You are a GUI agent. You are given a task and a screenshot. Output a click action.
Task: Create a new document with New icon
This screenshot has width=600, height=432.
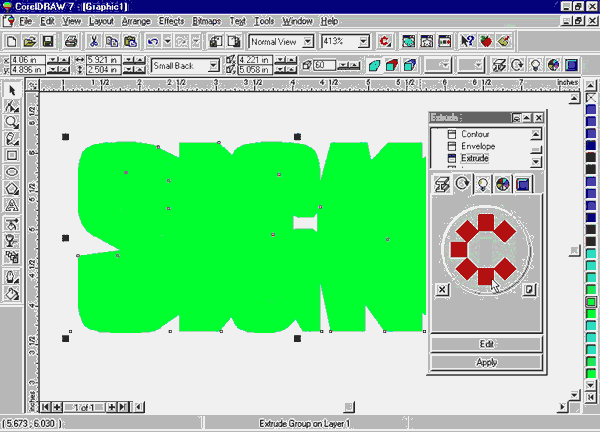(11, 41)
